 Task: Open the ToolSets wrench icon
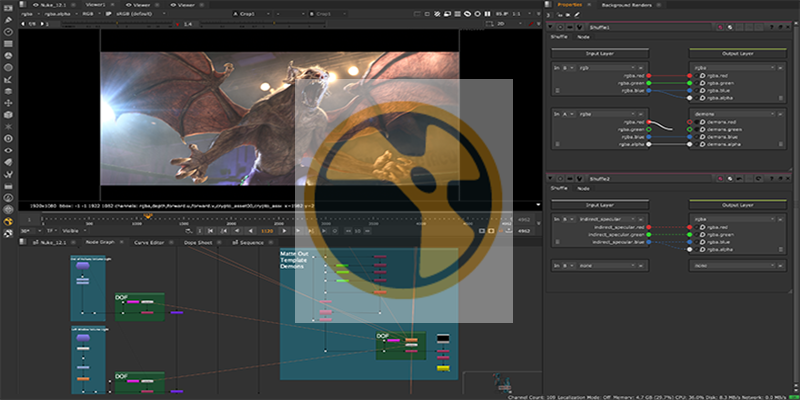click(x=8, y=174)
